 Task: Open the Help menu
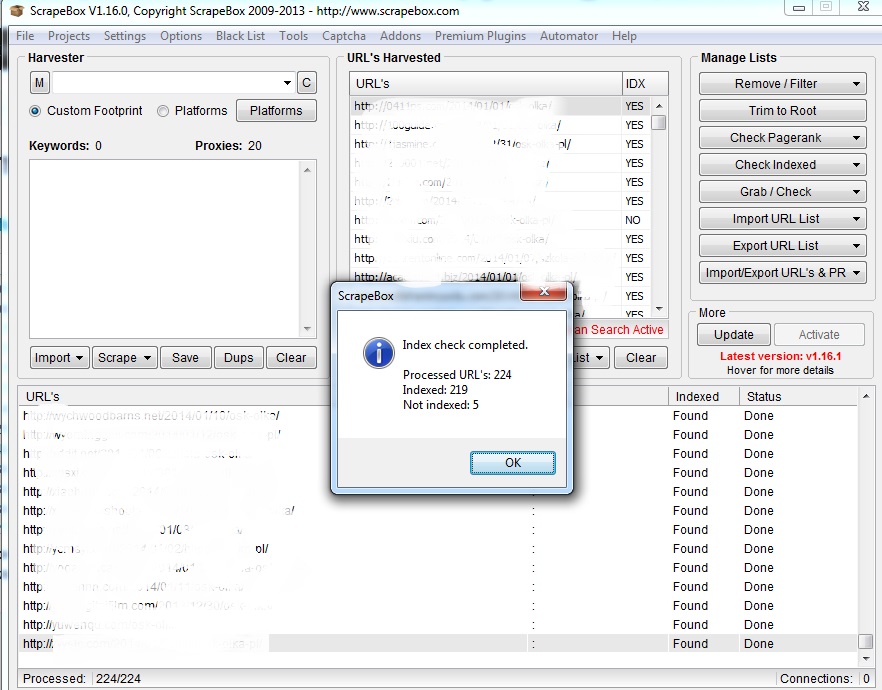(x=624, y=36)
